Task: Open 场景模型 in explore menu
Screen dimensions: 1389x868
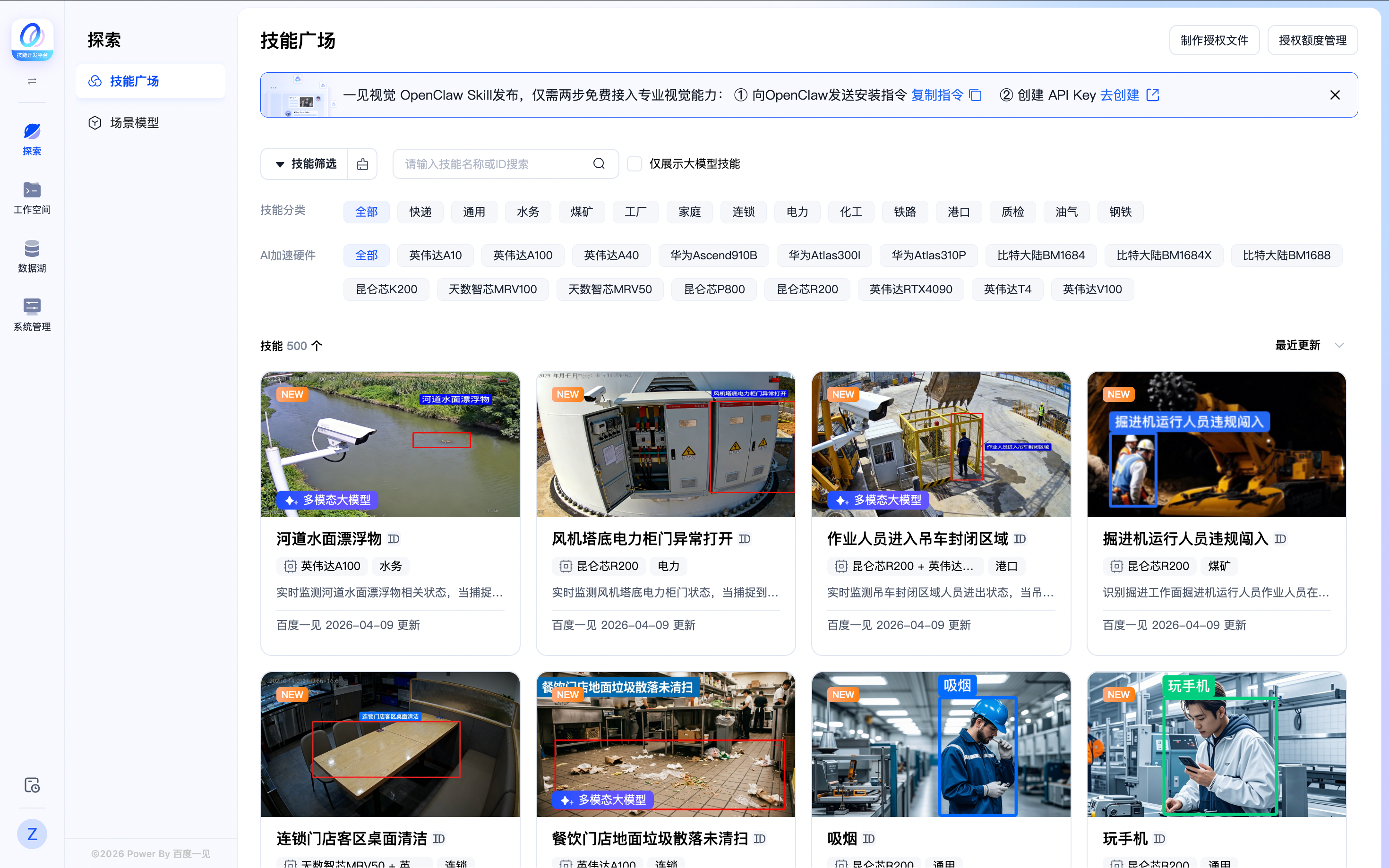Action: pos(150,122)
